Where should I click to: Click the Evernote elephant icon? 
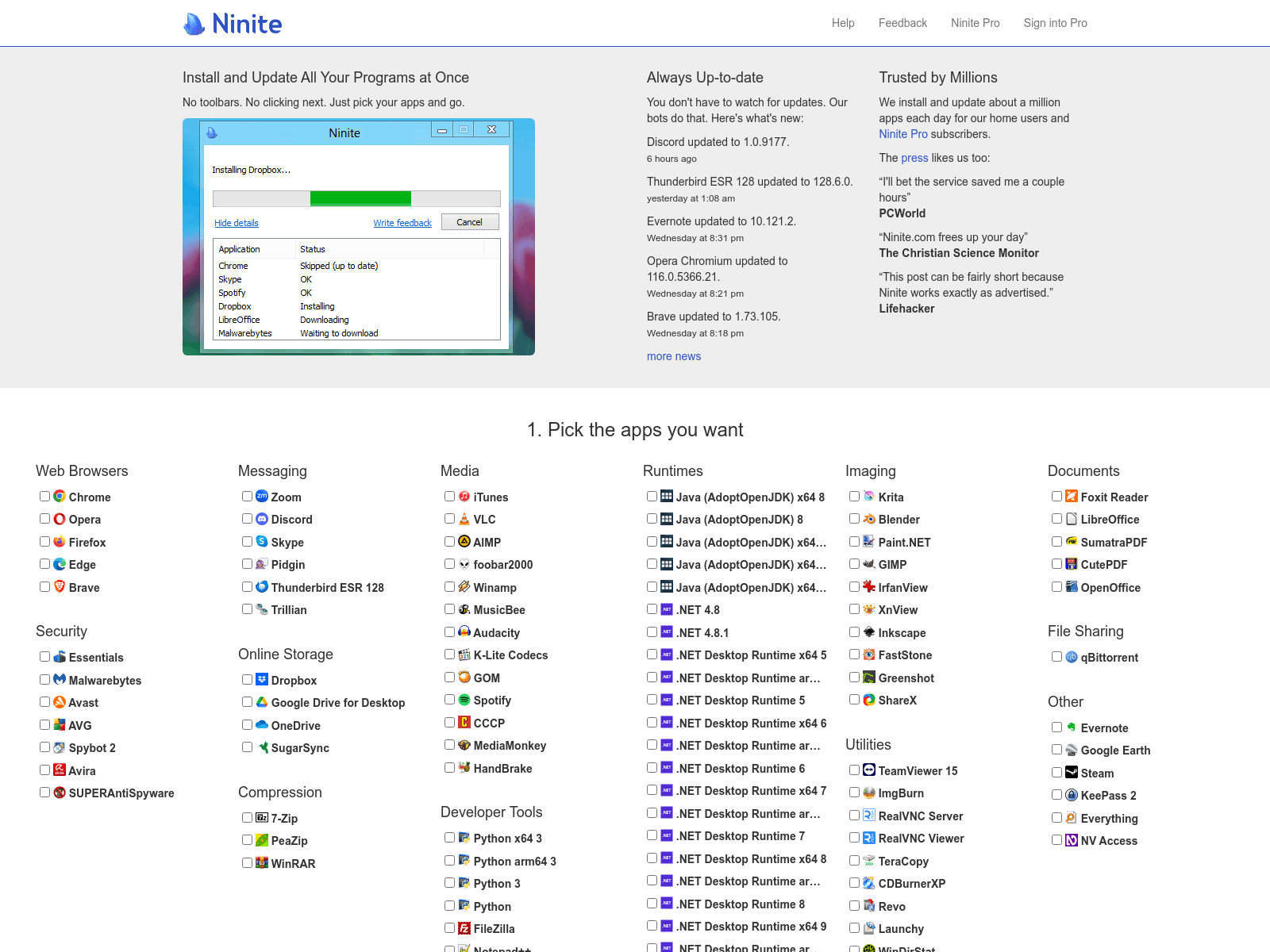point(1072,727)
